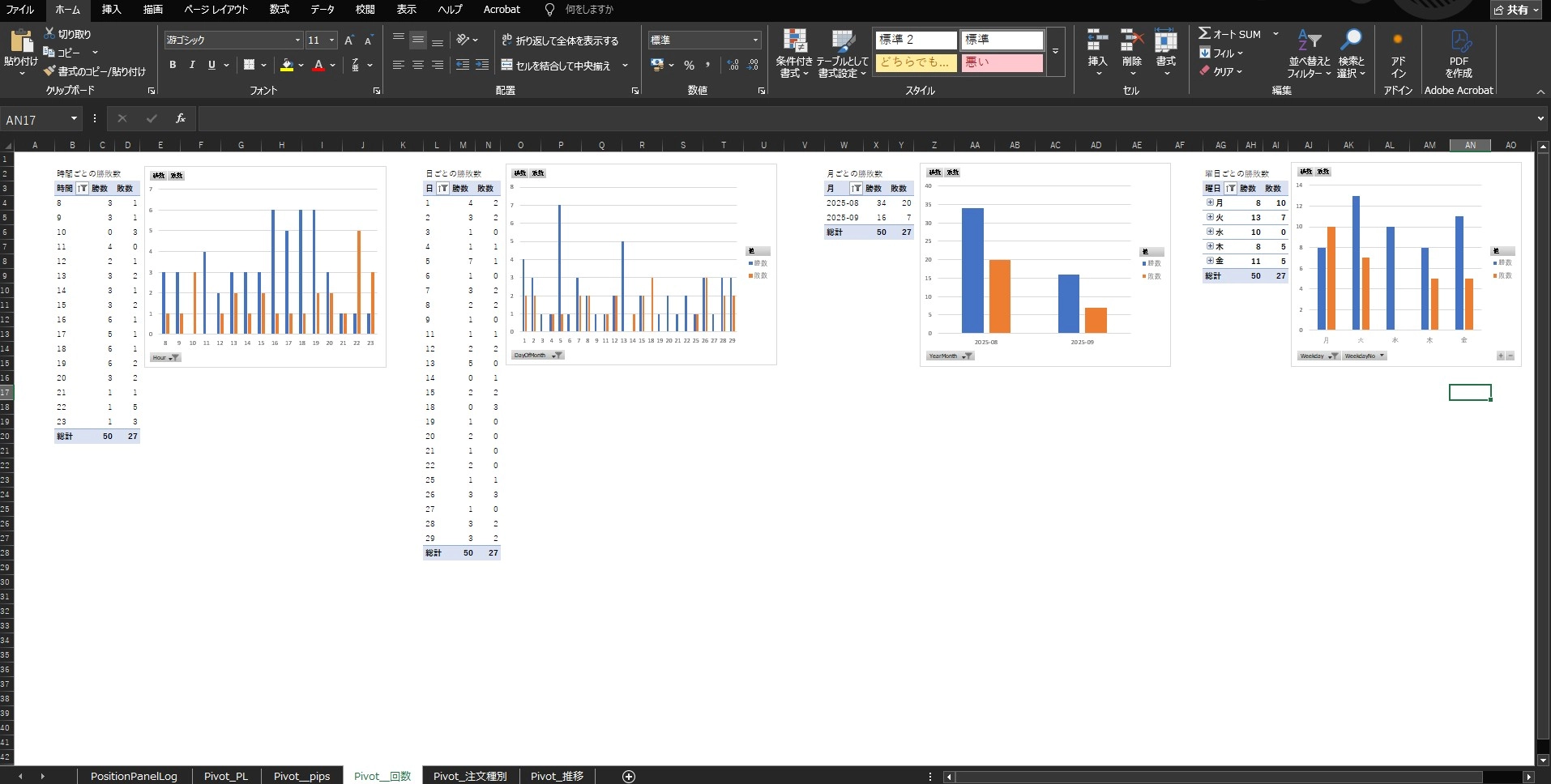Cut selection with 切り取り scissors icon
Viewport: 1551px width, 784px height.
click(50, 34)
